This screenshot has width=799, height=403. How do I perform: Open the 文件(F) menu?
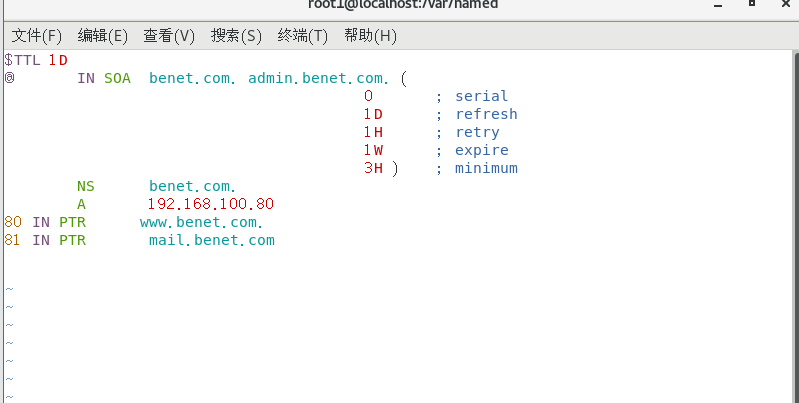37,36
